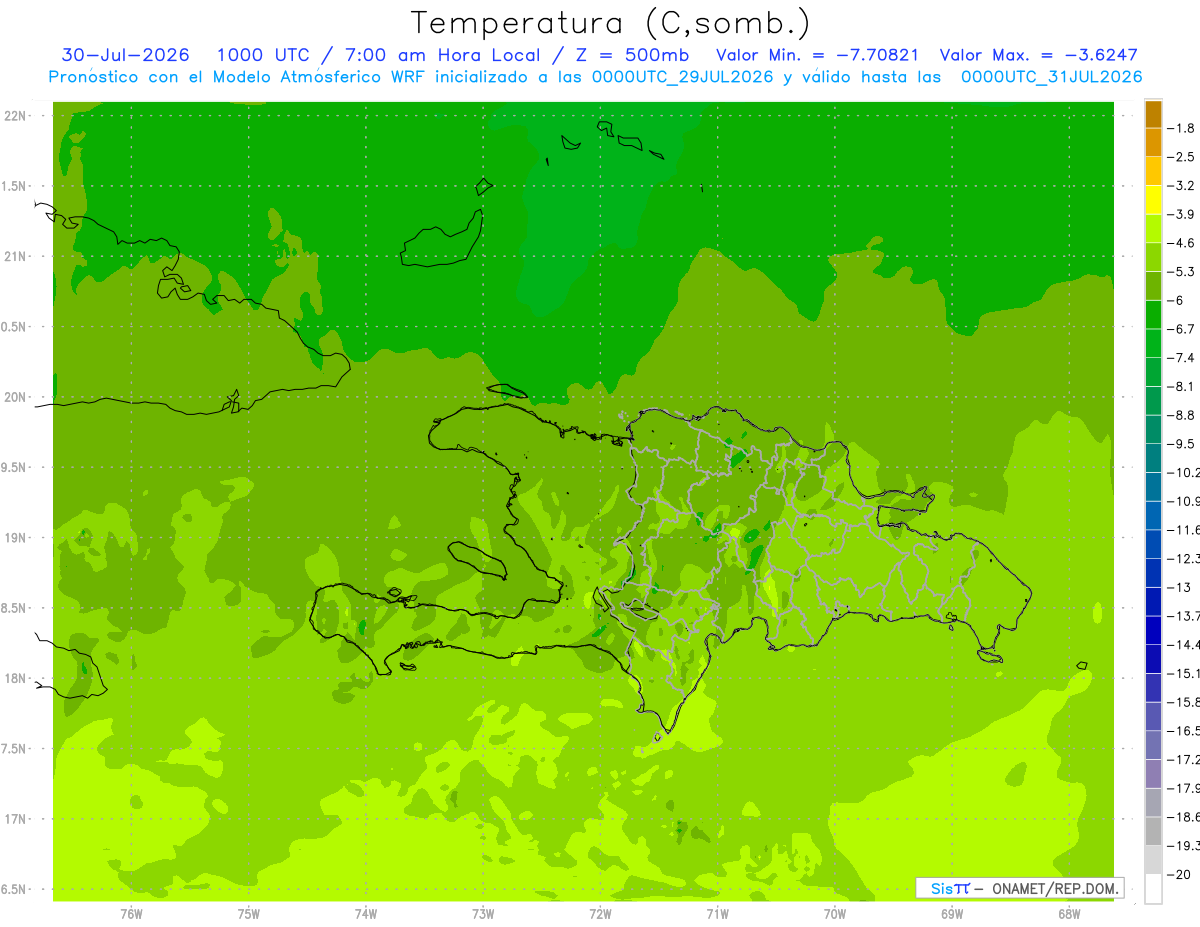Click the 'Temperatura (C,somb.)' title
The height and width of the screenshot is (927, 1200).
tap(611, 23)
